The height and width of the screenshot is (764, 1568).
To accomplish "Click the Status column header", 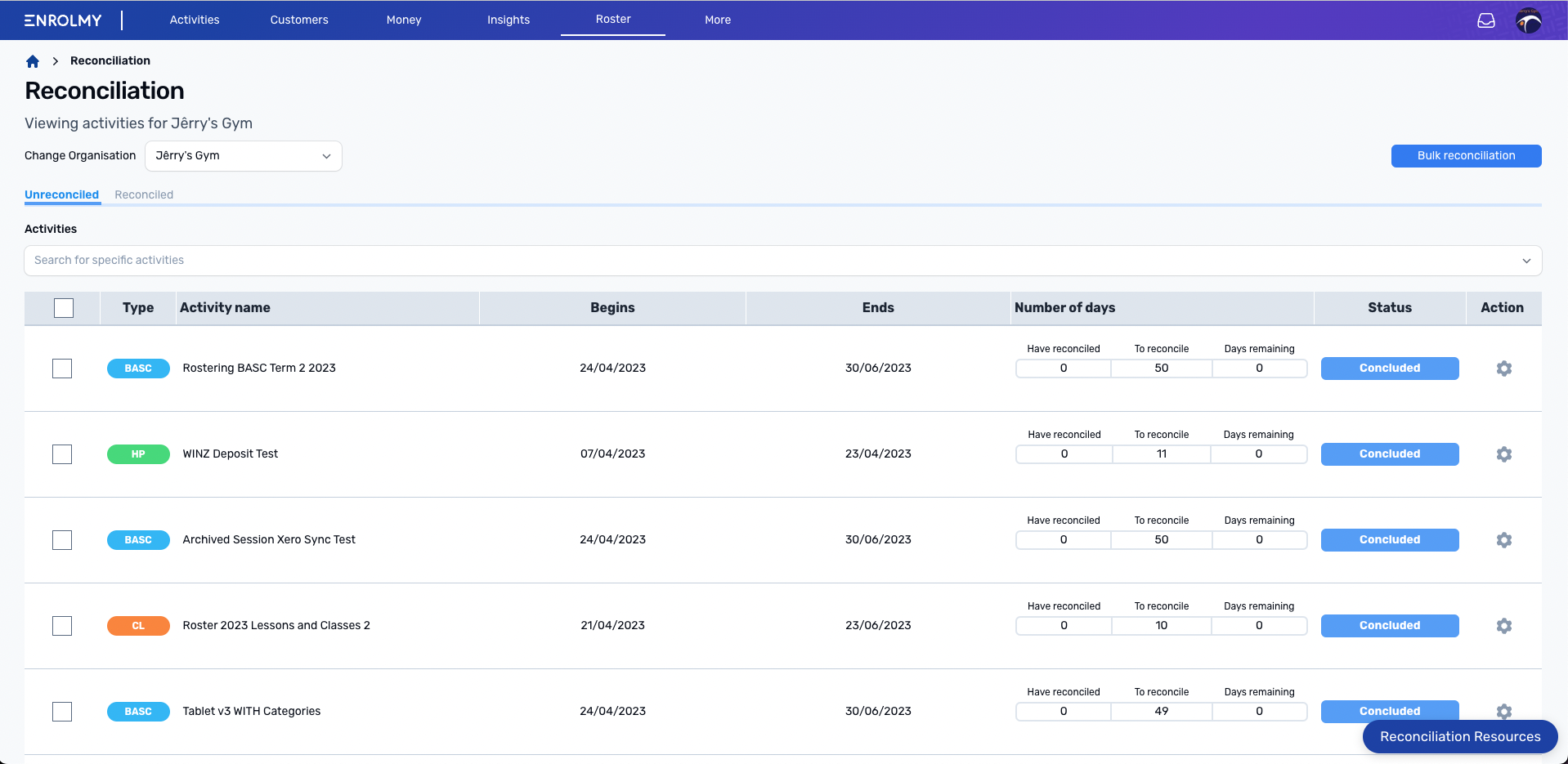I will [1390, 308].
